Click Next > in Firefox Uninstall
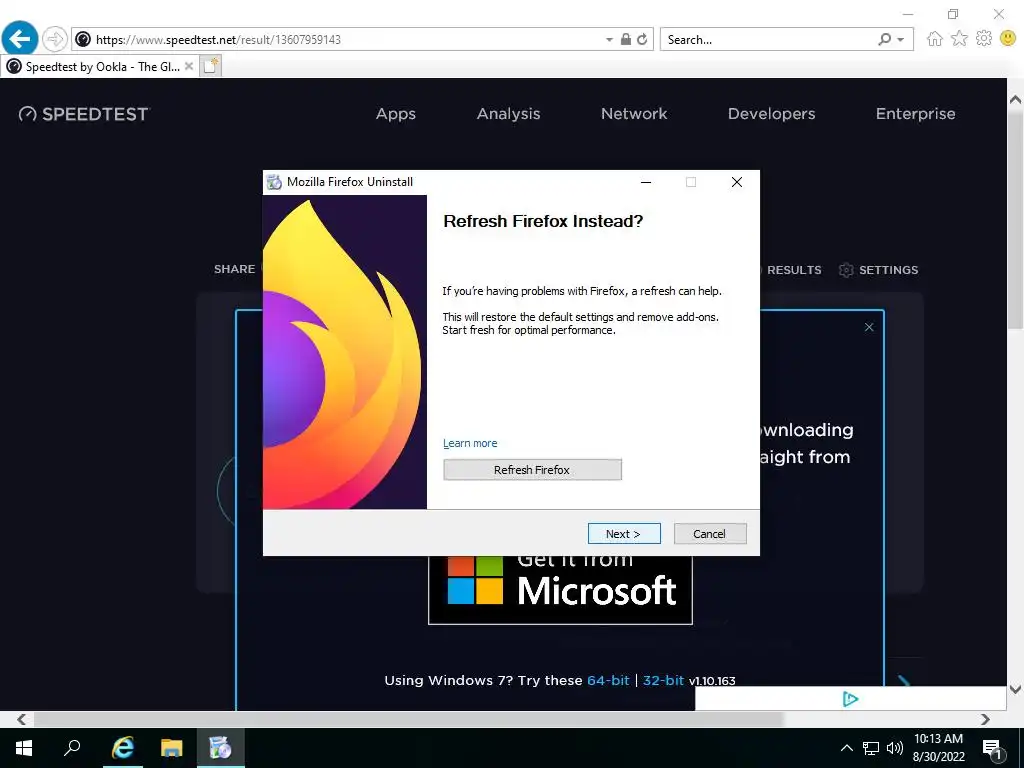The width and height of the screenshot is (1024, 768). [624, 534]
